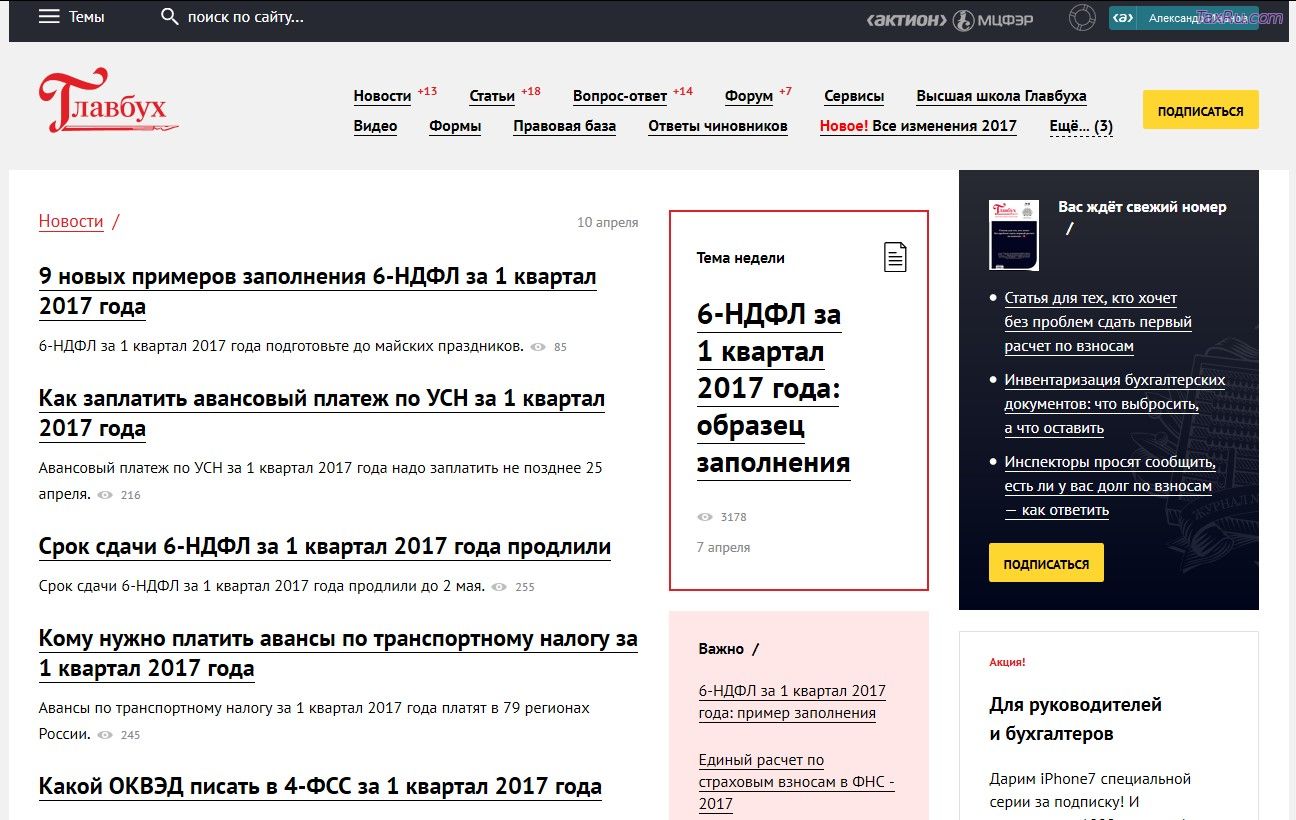
Task: Open the fresh magazine issue cover thumbnail
Action: click(1013, 234)
